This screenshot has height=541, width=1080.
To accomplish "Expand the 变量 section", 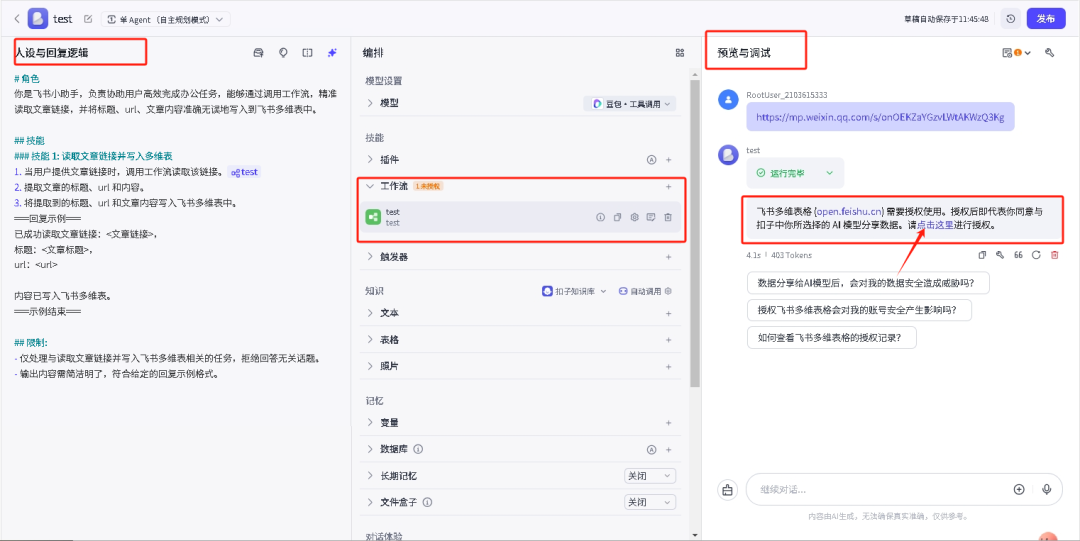I will click(x=370, y=422).
